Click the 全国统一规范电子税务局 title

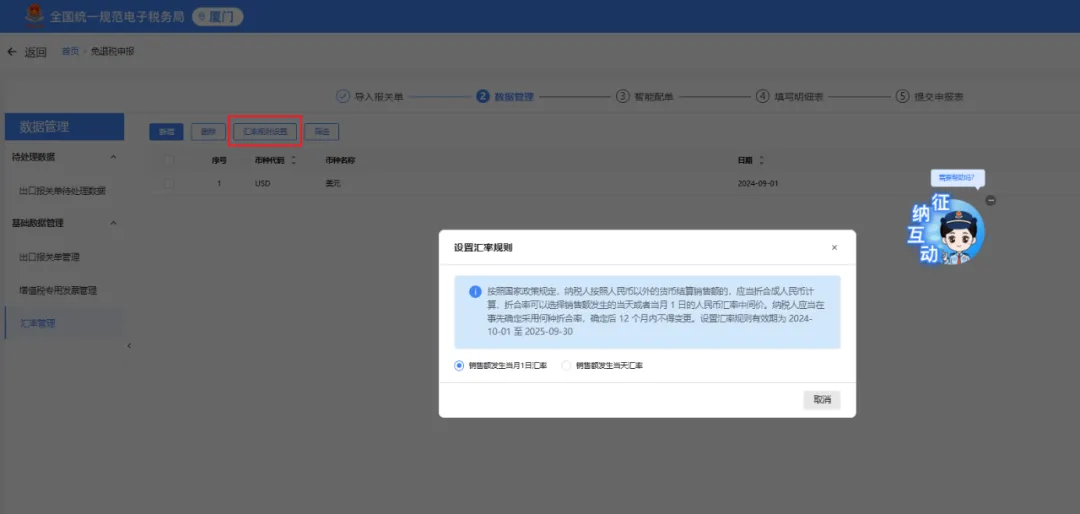pos(117,16)
